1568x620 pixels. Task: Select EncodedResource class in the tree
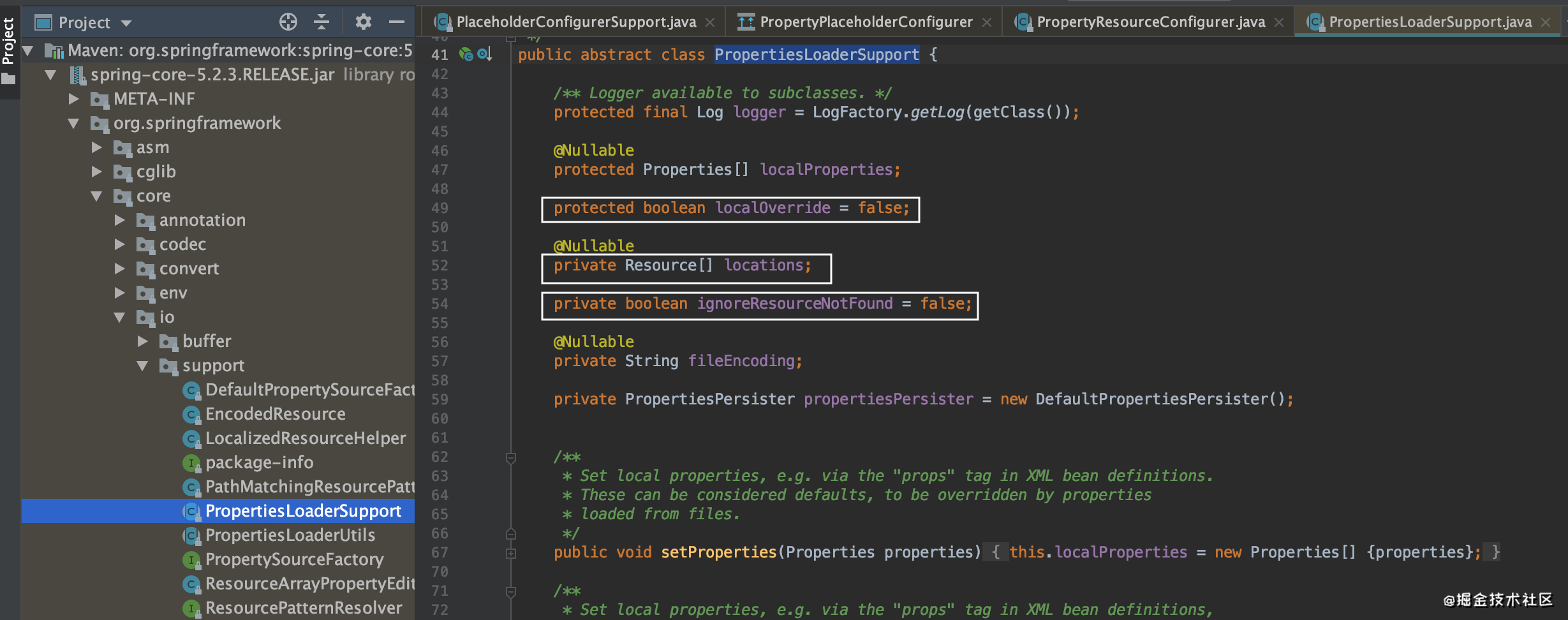[x=275, y=414]
